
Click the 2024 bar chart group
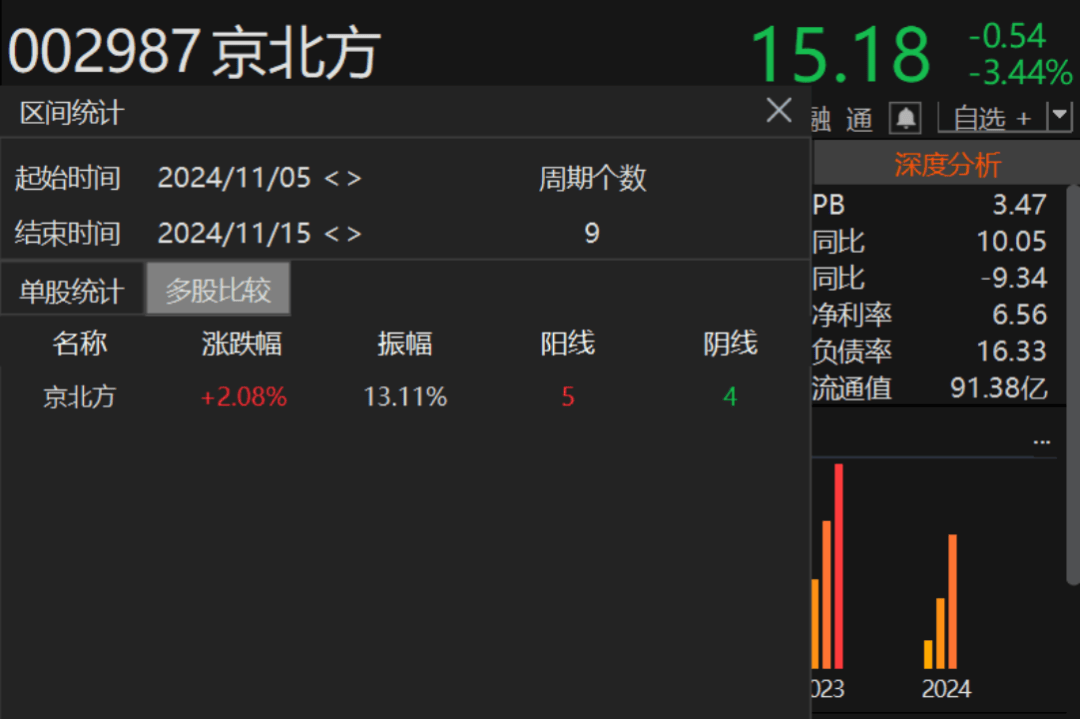[x=941, y=601]
